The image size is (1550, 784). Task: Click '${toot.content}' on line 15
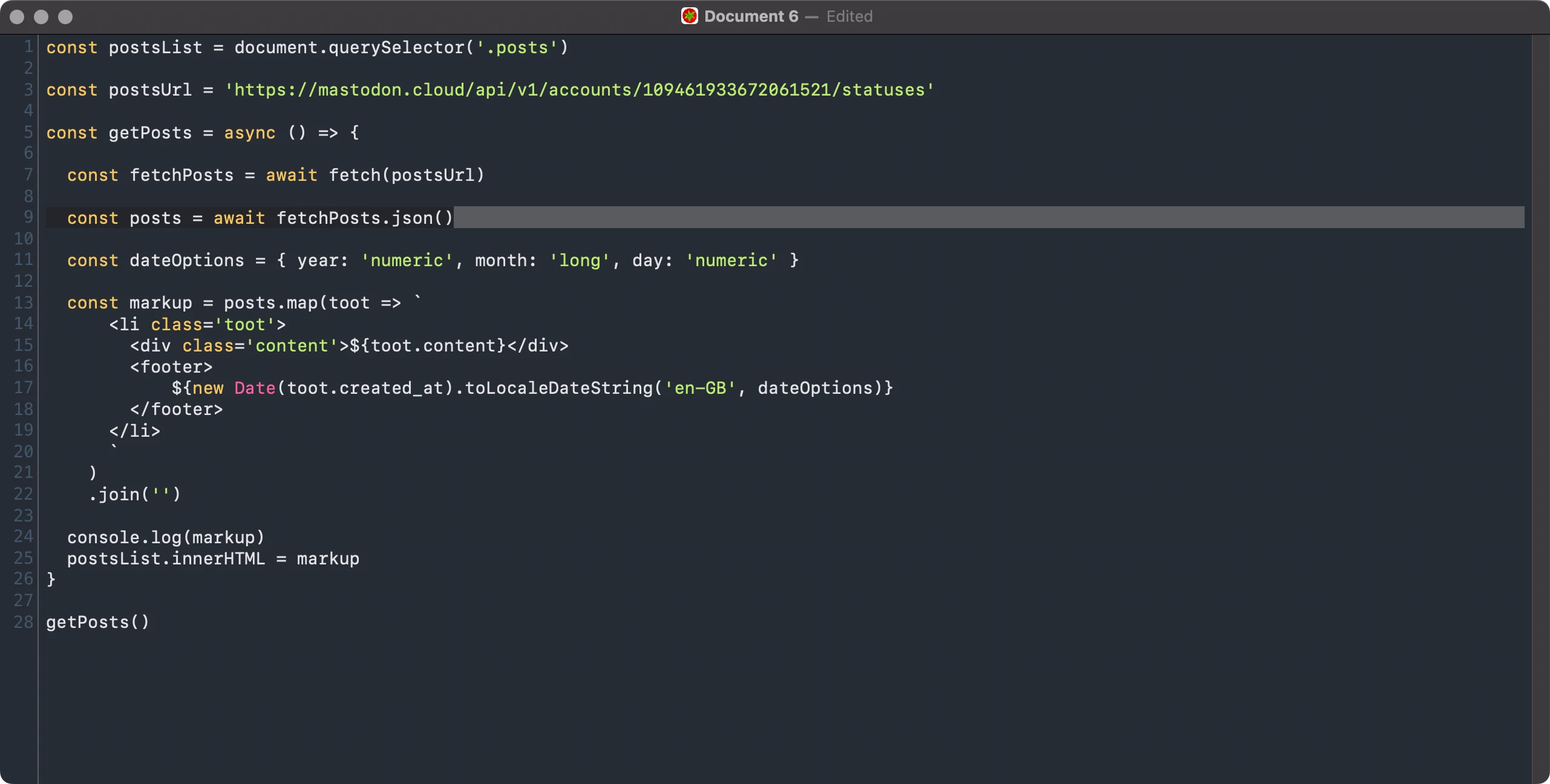(428, 346)
